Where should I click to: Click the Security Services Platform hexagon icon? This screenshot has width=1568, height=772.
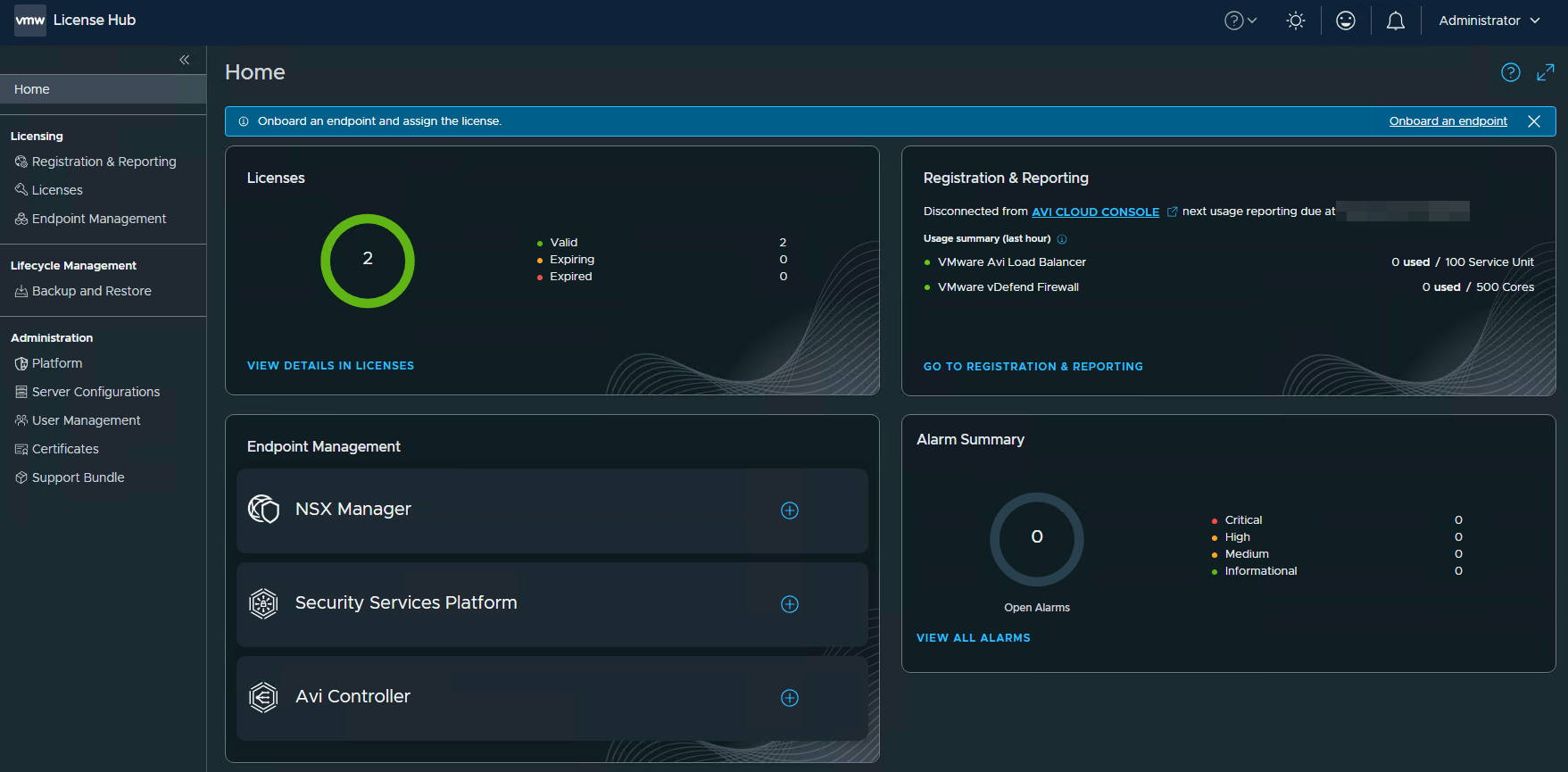point(263,603)
